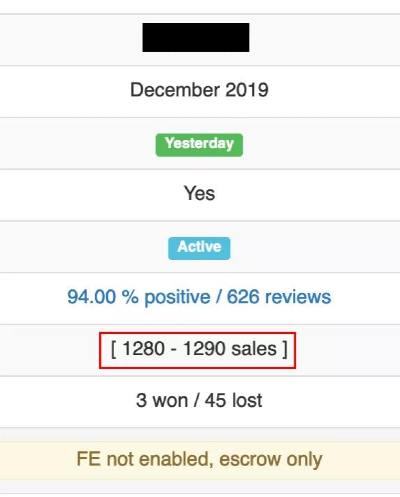Click the 3 won / 45 lost text
This screenshot has height=497, width=400.
(199, 400)
